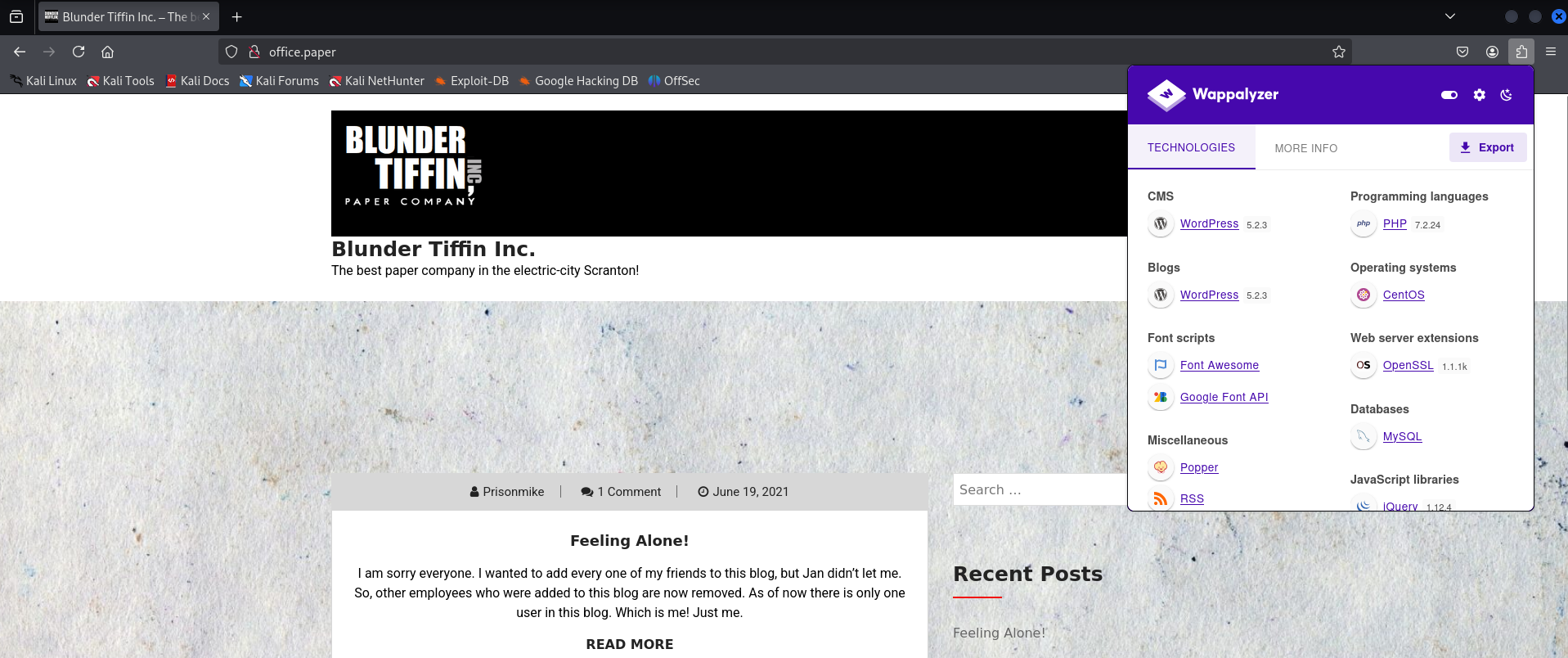Open the Firefox account icon
Viewport: 1568px width, 658px height.
coord(1492,52)
